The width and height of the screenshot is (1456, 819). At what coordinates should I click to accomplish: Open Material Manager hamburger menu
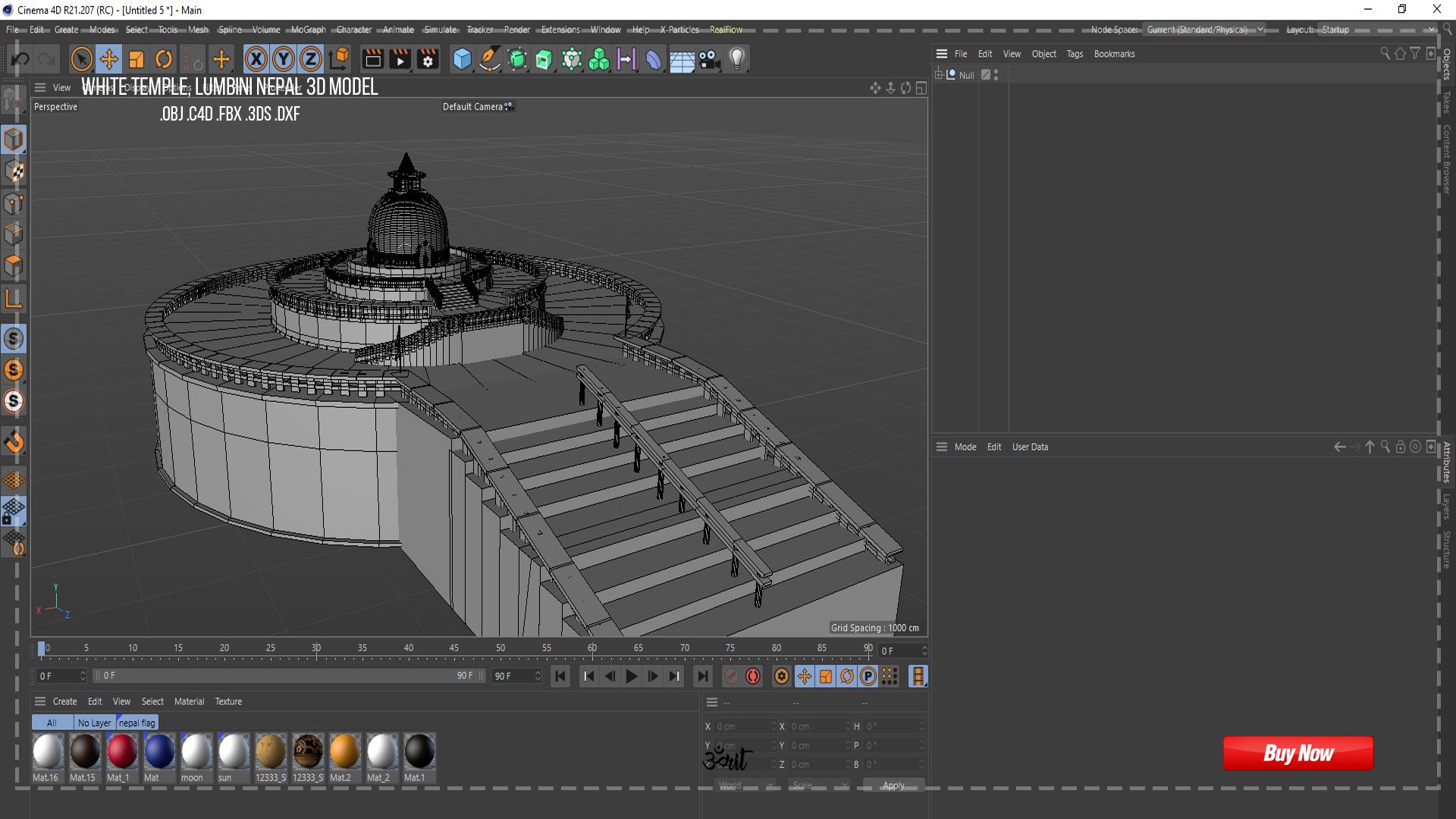tap(40, 701)
